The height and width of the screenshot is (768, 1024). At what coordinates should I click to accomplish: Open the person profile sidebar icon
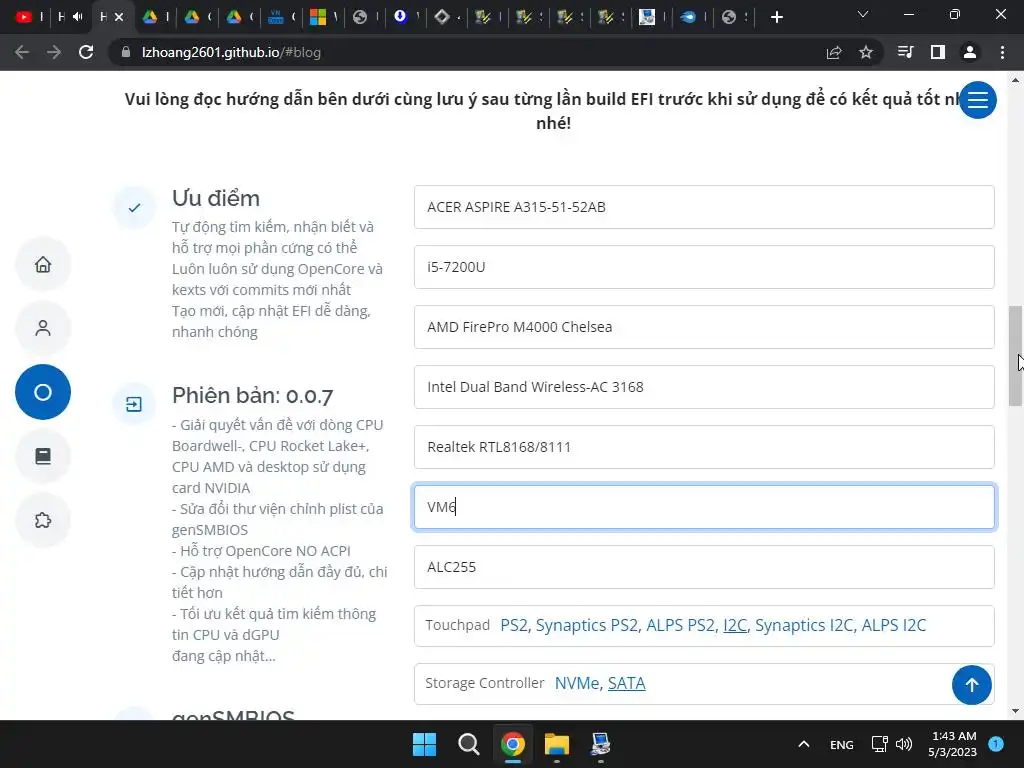pos(43,328)
